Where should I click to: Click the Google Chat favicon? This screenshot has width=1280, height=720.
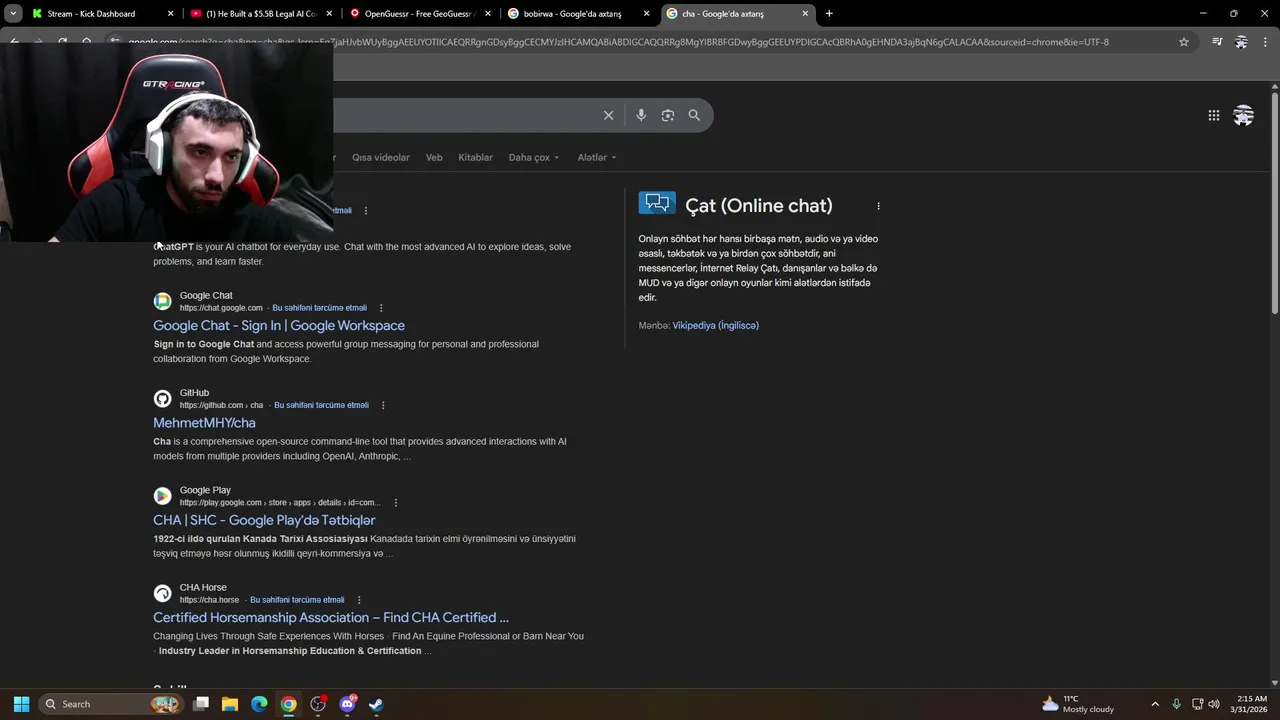[162, 301]
